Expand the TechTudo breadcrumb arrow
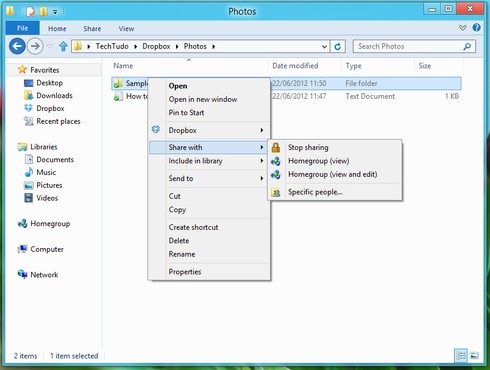Viewport: 490px width, 370px height. pos(136,47)
